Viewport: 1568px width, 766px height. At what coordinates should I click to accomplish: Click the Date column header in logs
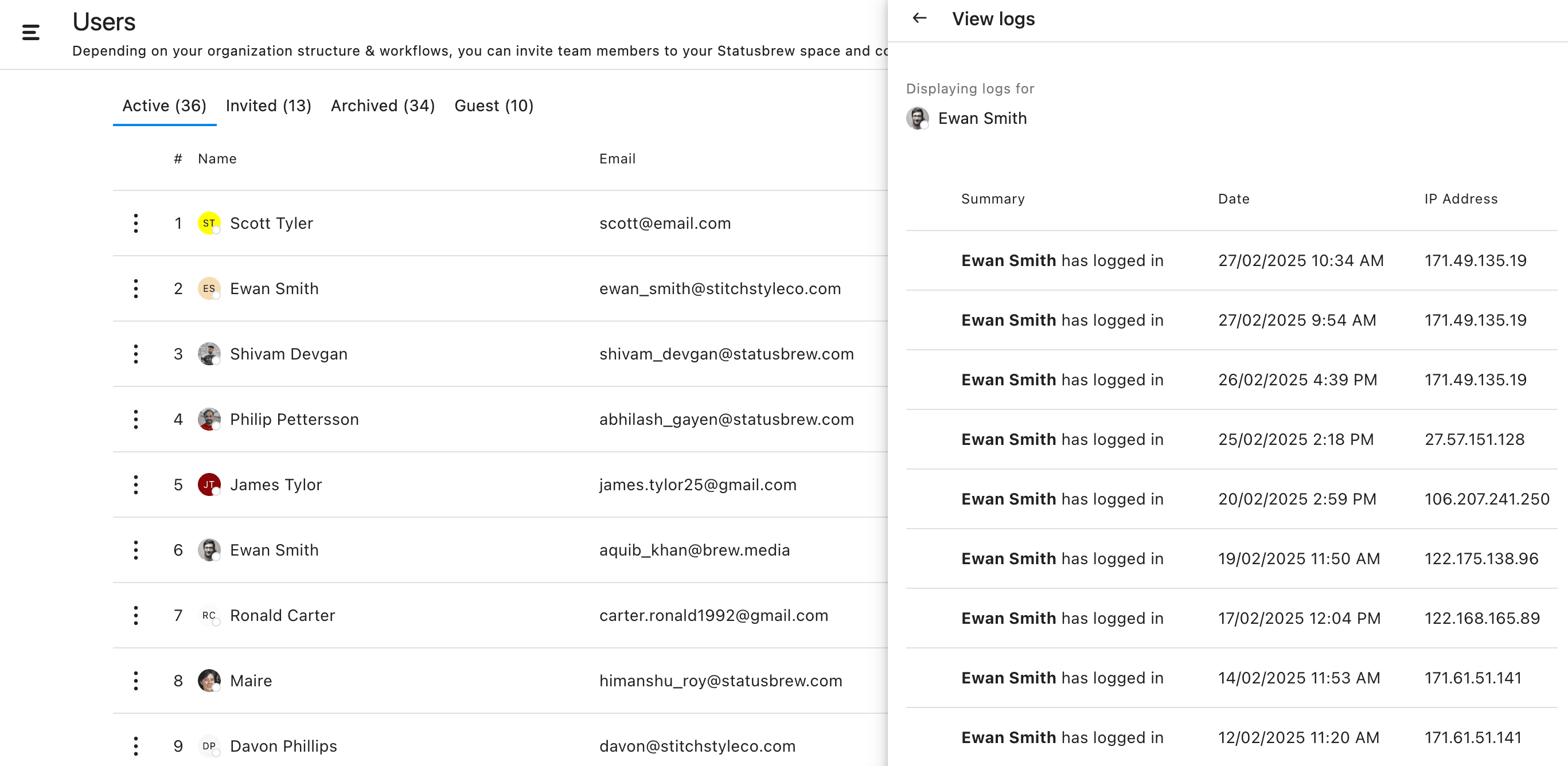click(1233, 199)
